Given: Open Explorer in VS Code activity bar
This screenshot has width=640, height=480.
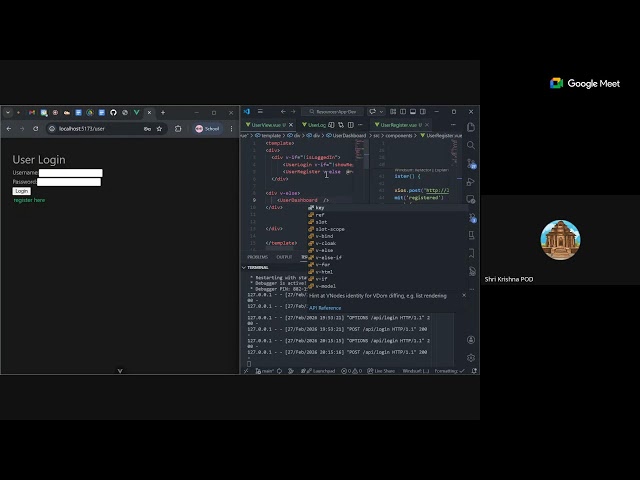Looking at the screenshot, I should pos(471,127).
